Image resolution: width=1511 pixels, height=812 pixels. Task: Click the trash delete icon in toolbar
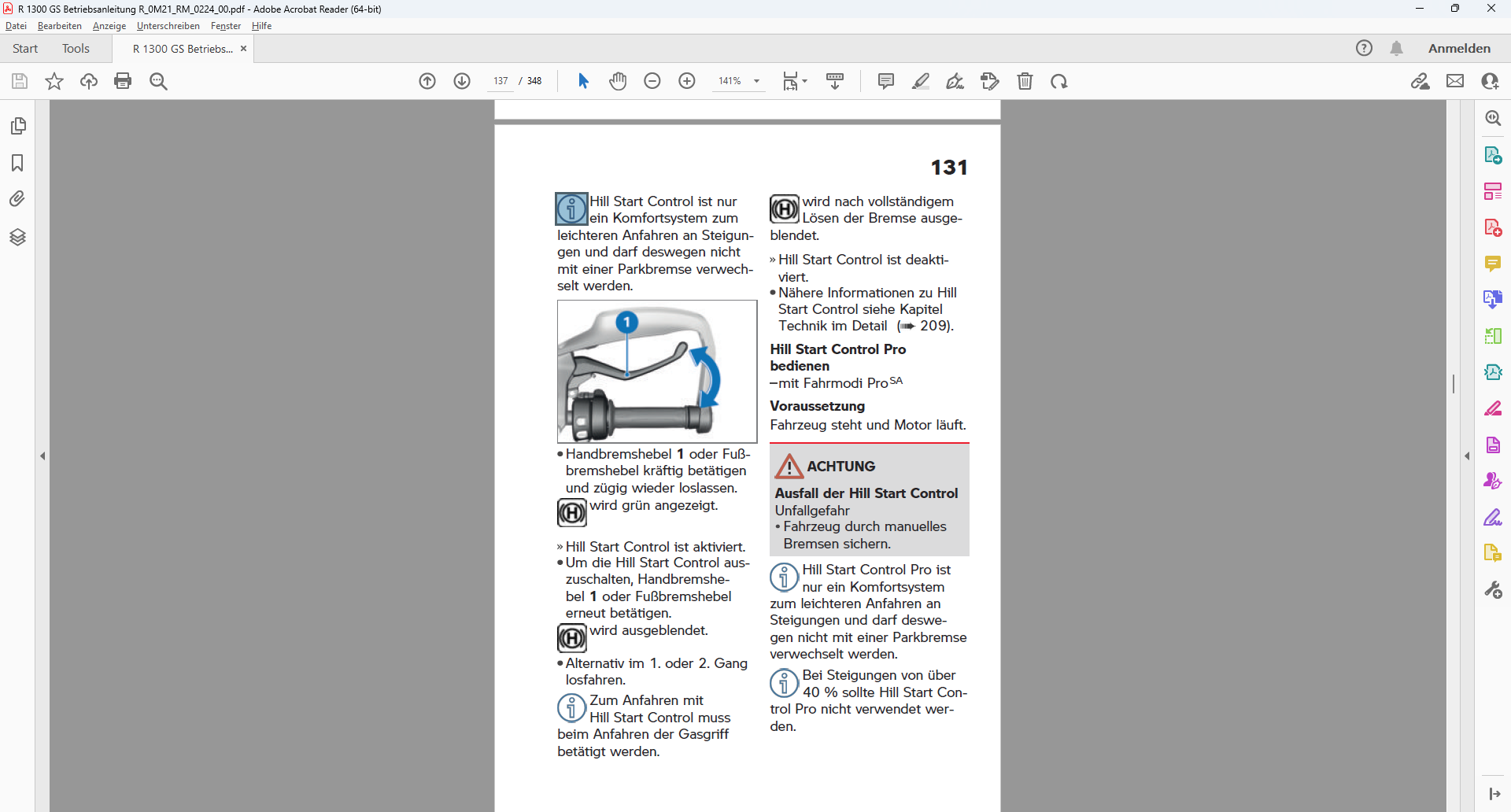coord(1025,81)
